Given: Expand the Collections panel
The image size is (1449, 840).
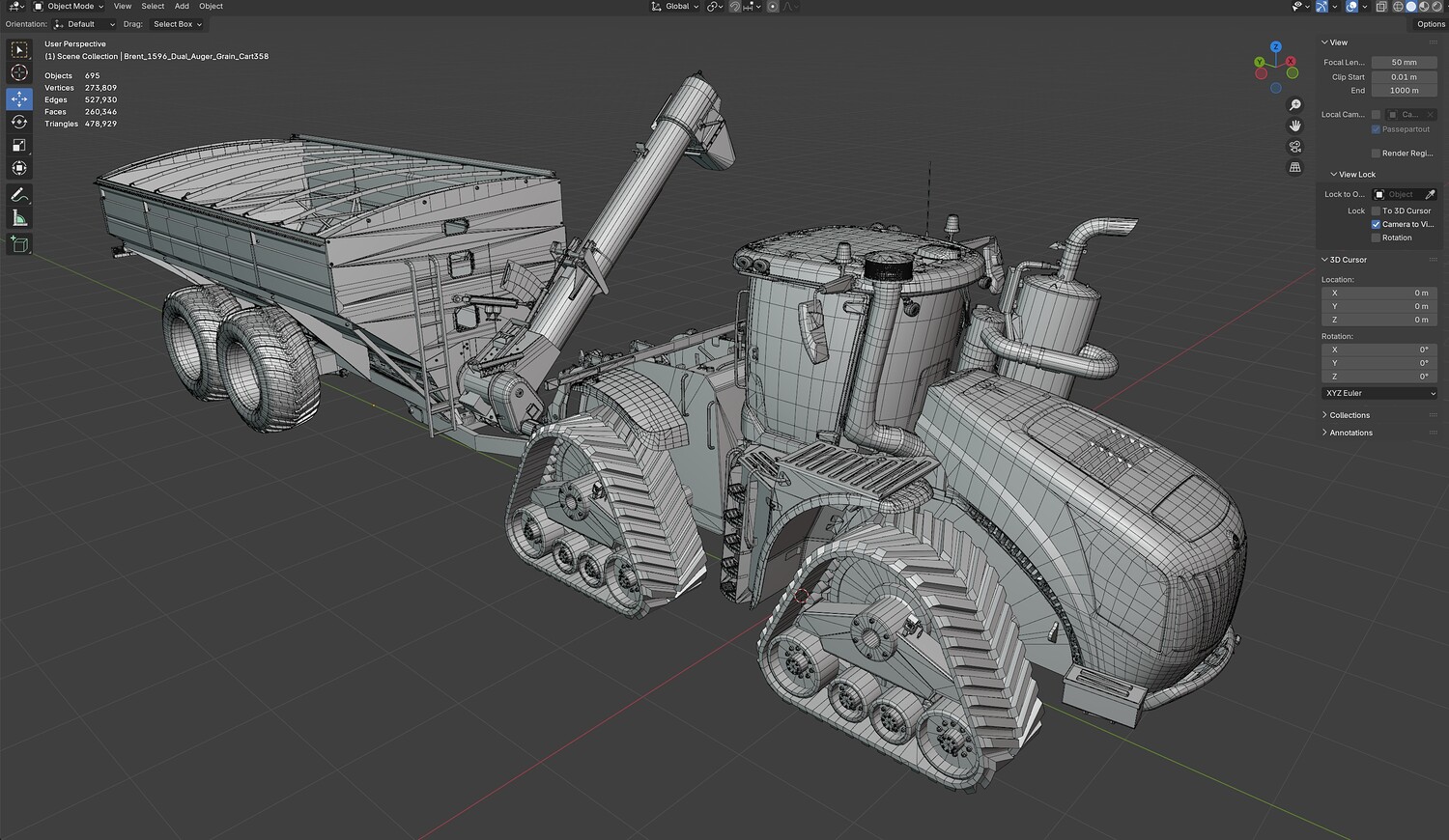Looking at the screenshot, I should pos(1347,415).
